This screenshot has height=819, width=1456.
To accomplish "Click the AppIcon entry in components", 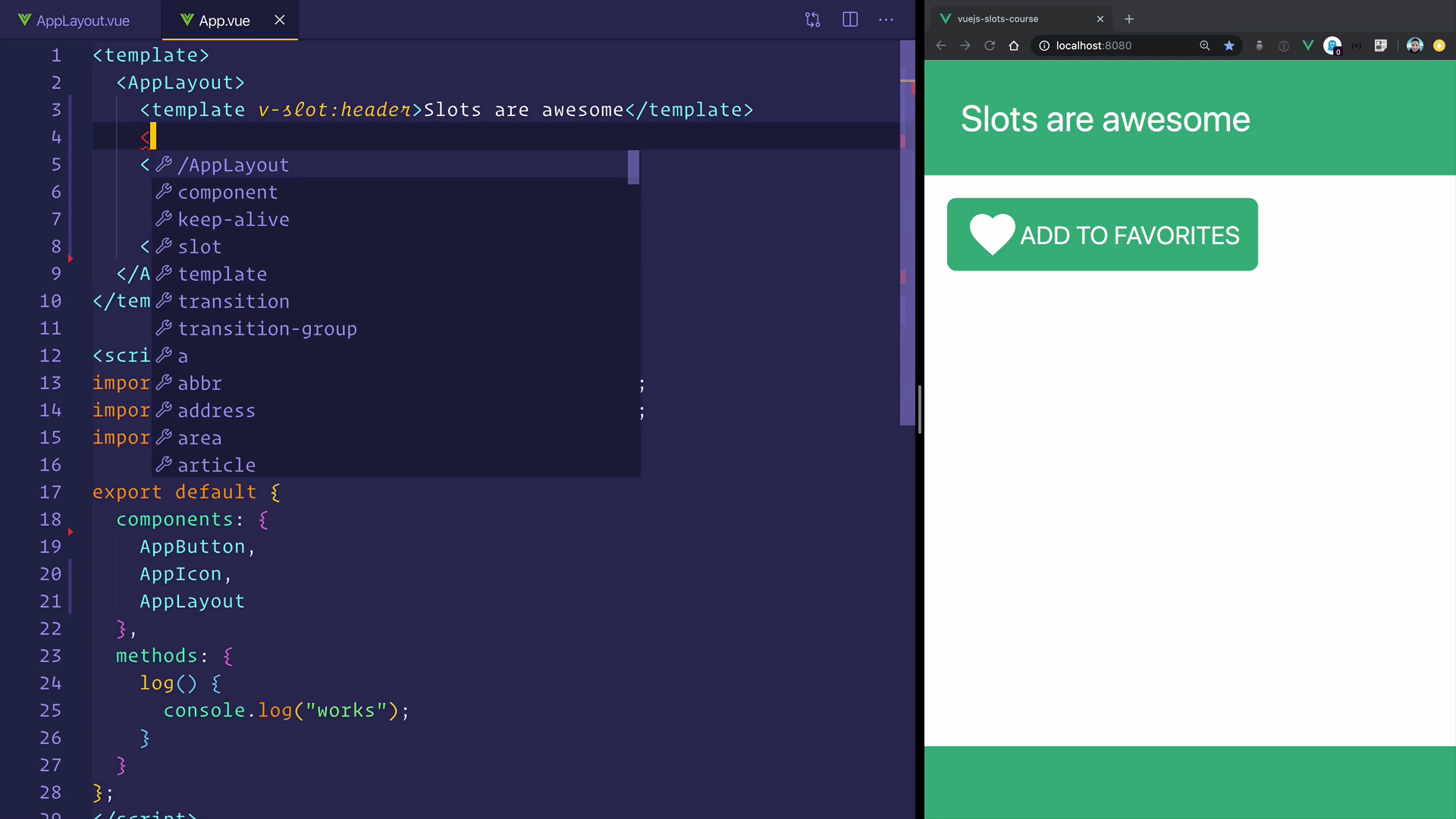I will tap(180, 574).
